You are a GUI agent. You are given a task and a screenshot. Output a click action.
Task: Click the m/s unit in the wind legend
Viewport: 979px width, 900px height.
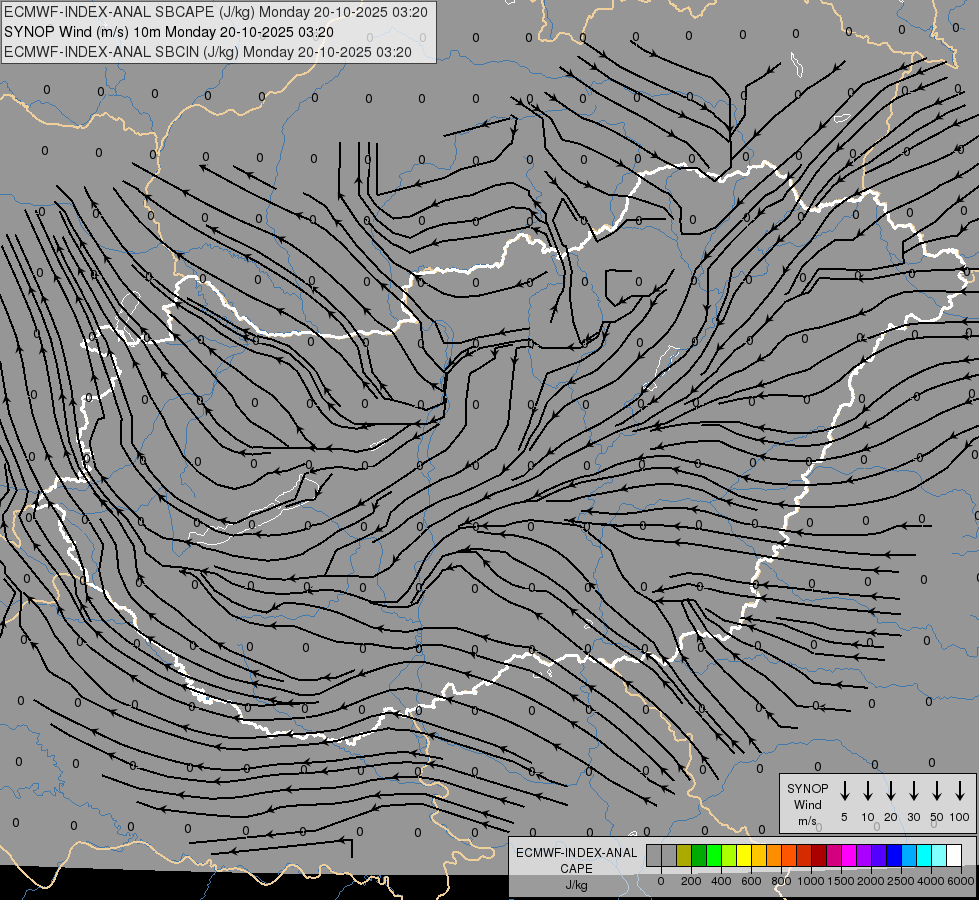coord(807,821)
